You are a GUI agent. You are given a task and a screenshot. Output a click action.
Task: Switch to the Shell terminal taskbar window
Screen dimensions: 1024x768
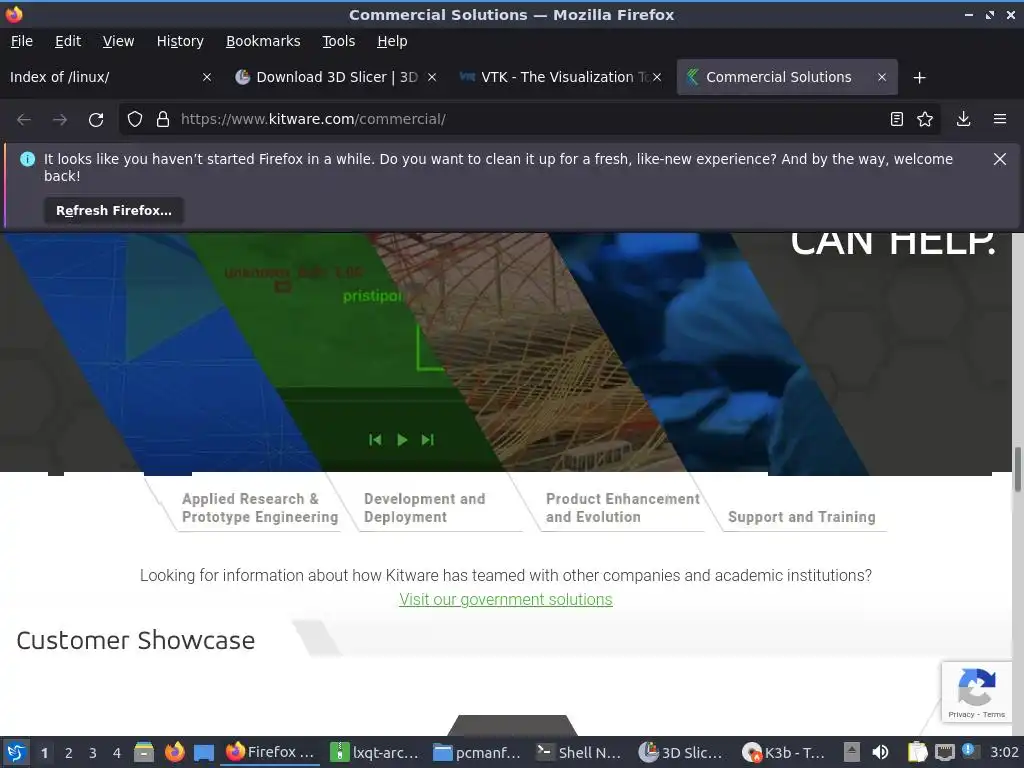[581, 752]
